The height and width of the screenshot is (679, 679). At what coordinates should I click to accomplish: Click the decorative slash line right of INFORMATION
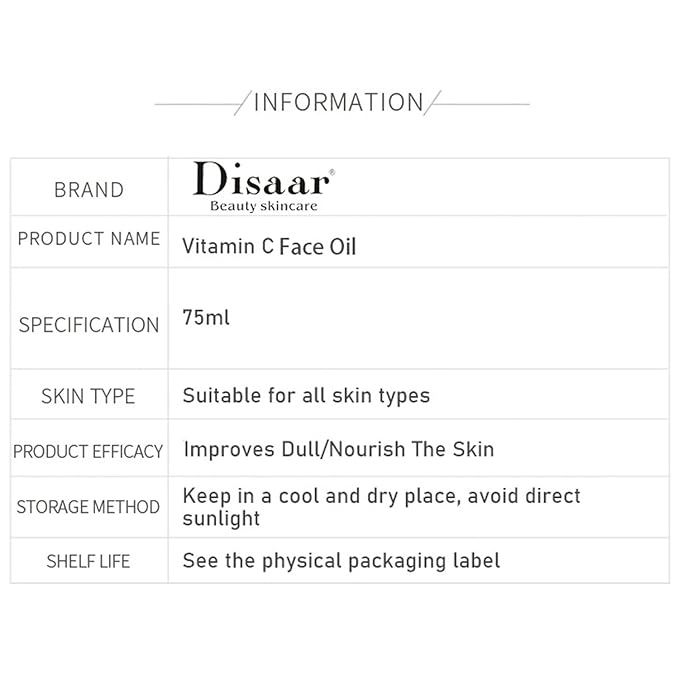pyautogui.click(x=435, y=103)
